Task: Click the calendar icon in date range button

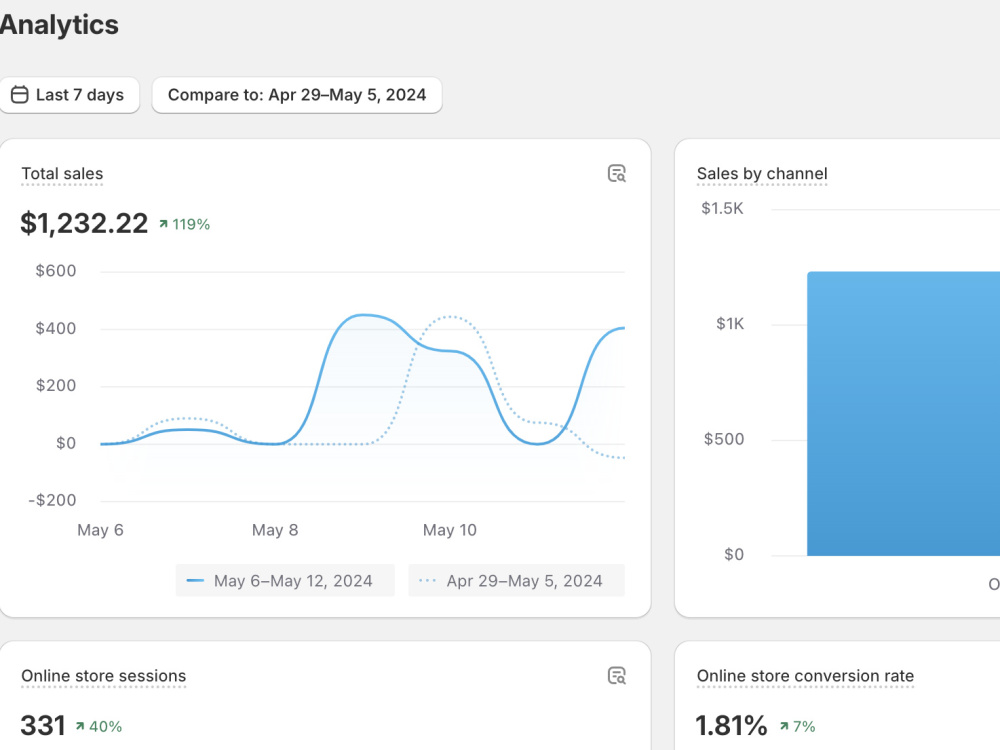Action: click(20, 95)
